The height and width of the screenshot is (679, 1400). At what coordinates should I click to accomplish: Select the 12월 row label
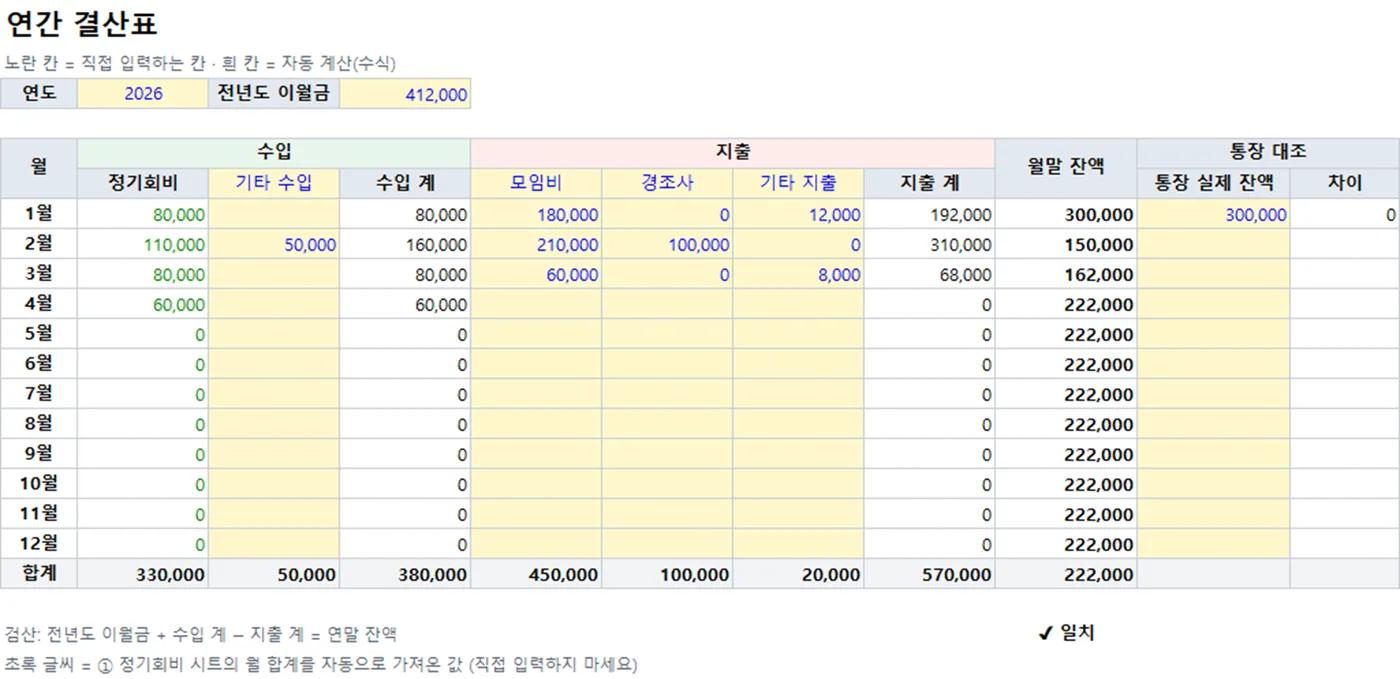point(39,544)
